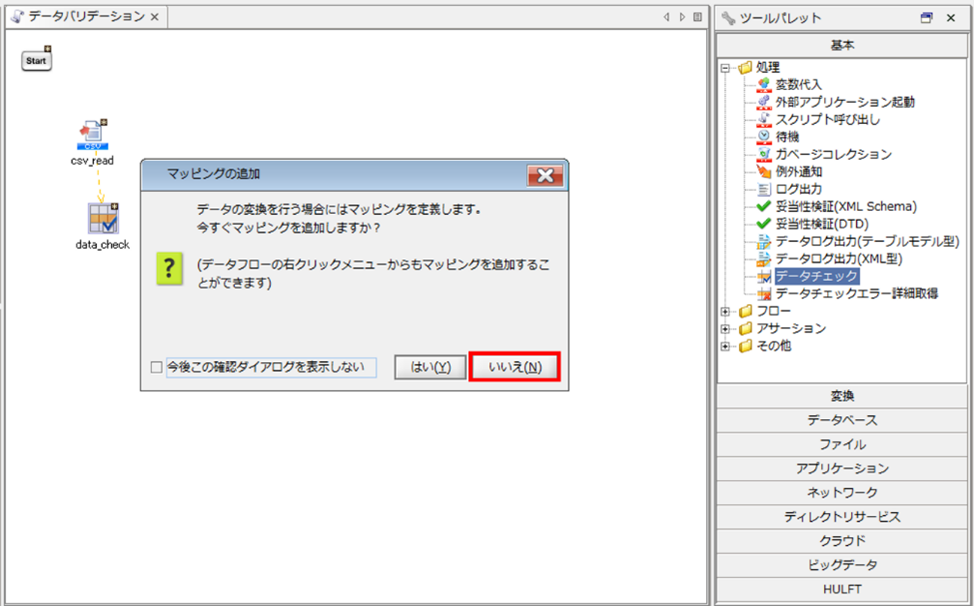Open the 変換 palette category

pyautogui.click(x=842, y=396)
